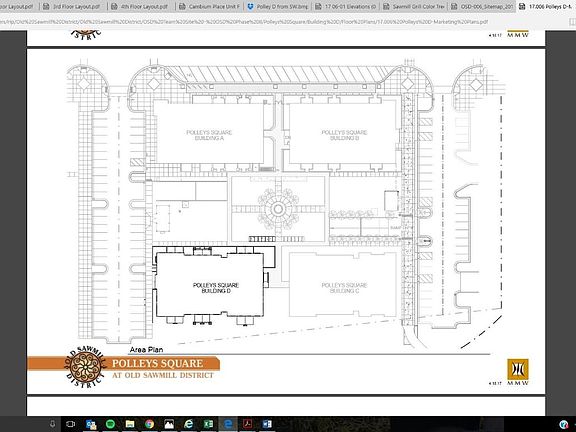Open the Cambium Place Unit F tab
576x432 pixels.
(x=209, y=6)
